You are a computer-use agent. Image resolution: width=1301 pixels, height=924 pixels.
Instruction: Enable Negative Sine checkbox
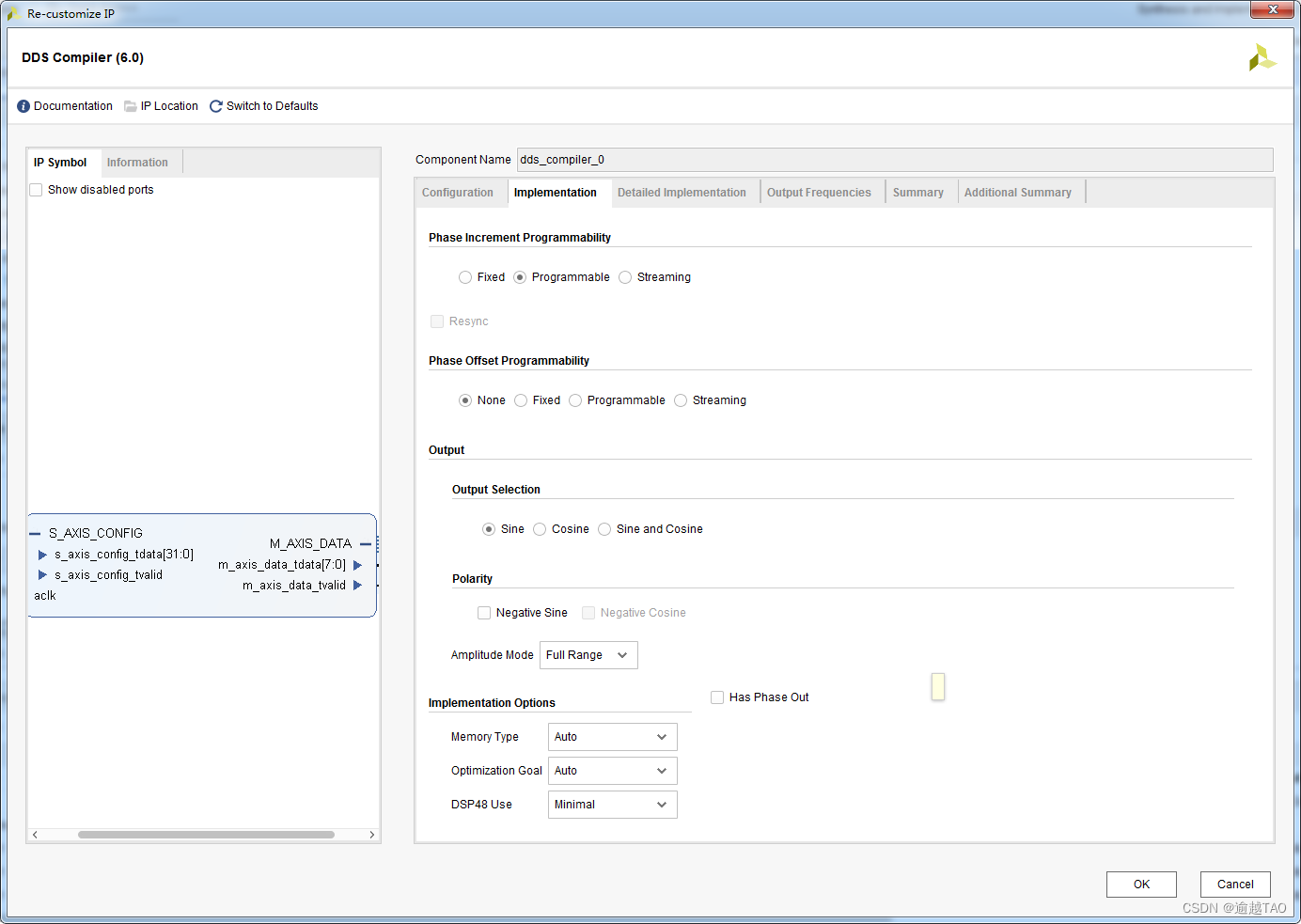(484, 613)
